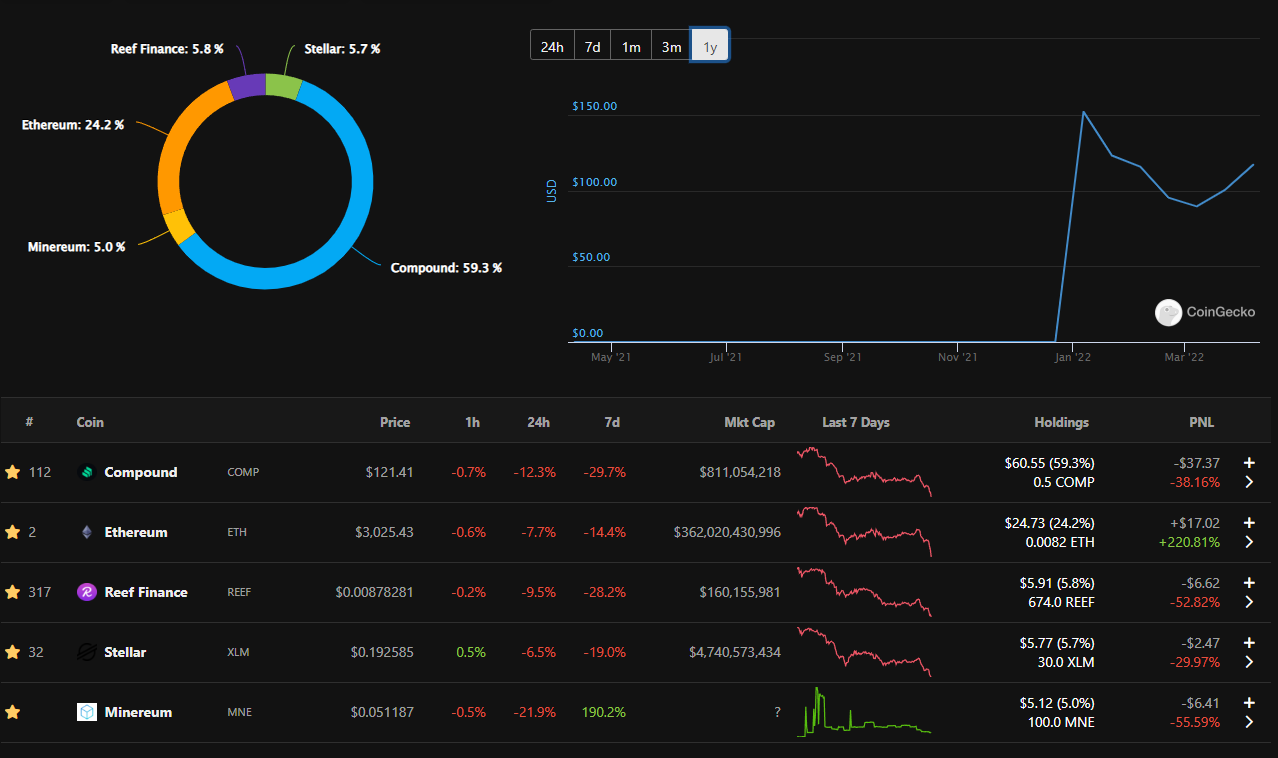Click the Compound coin logo
Image resolution: width=1278 pixels, height=758 pixels.
tap(86, 472)
